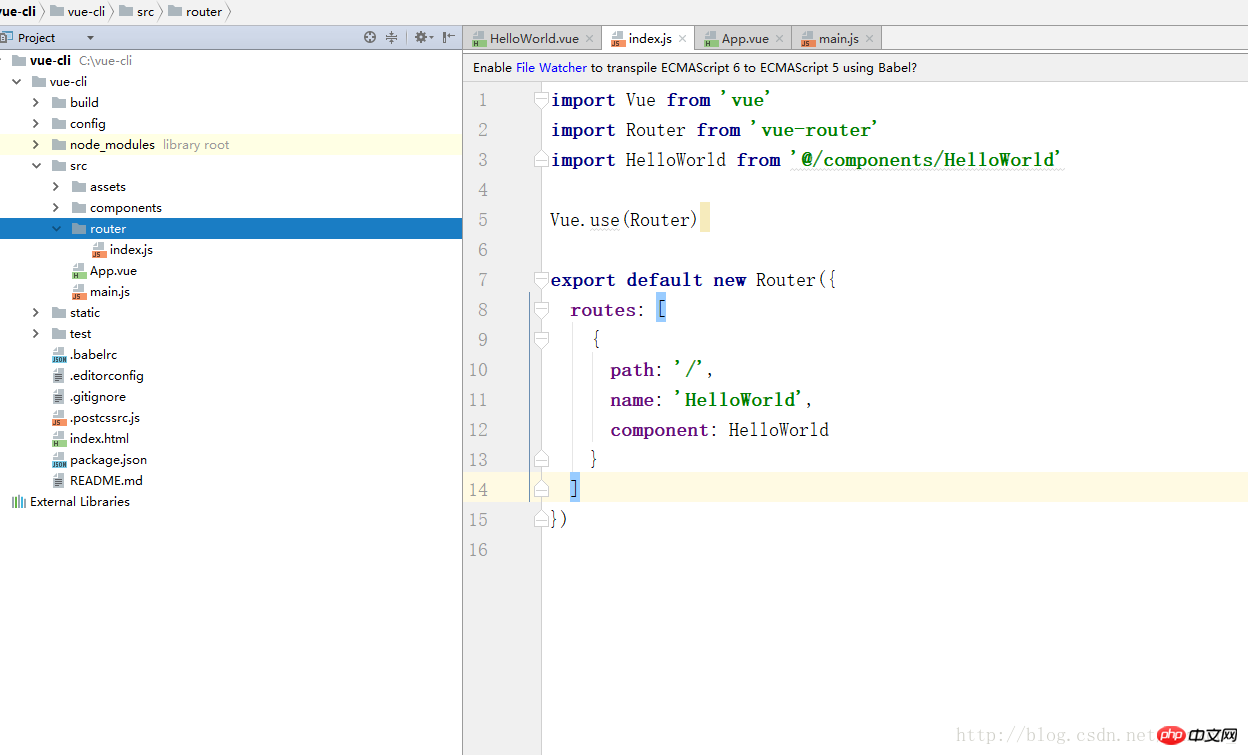Screen dimensions: 1248x755
Task: Select the static folder icon
Action: pos(59,313)
